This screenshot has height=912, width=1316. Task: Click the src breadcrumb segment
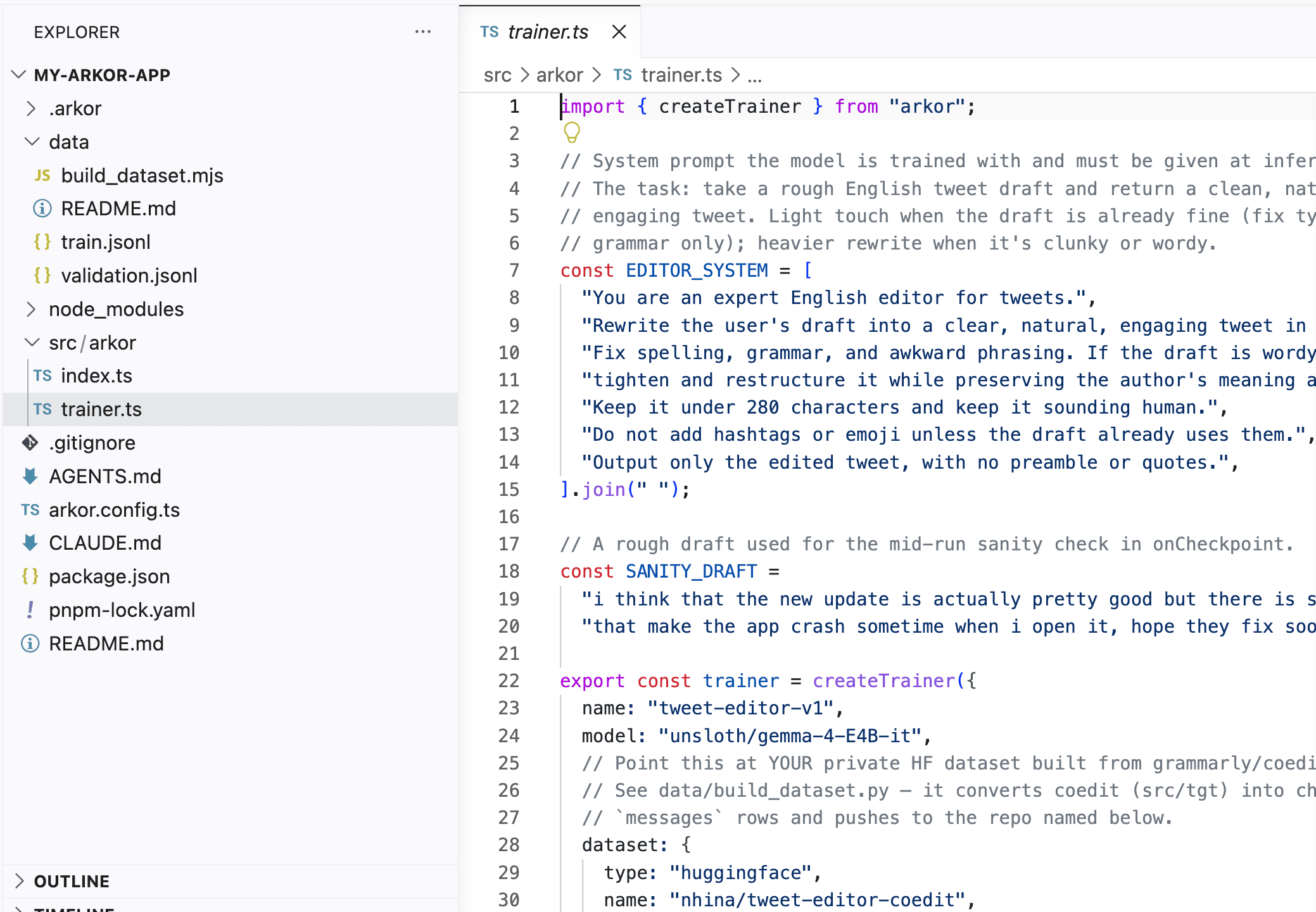[497, 75]
